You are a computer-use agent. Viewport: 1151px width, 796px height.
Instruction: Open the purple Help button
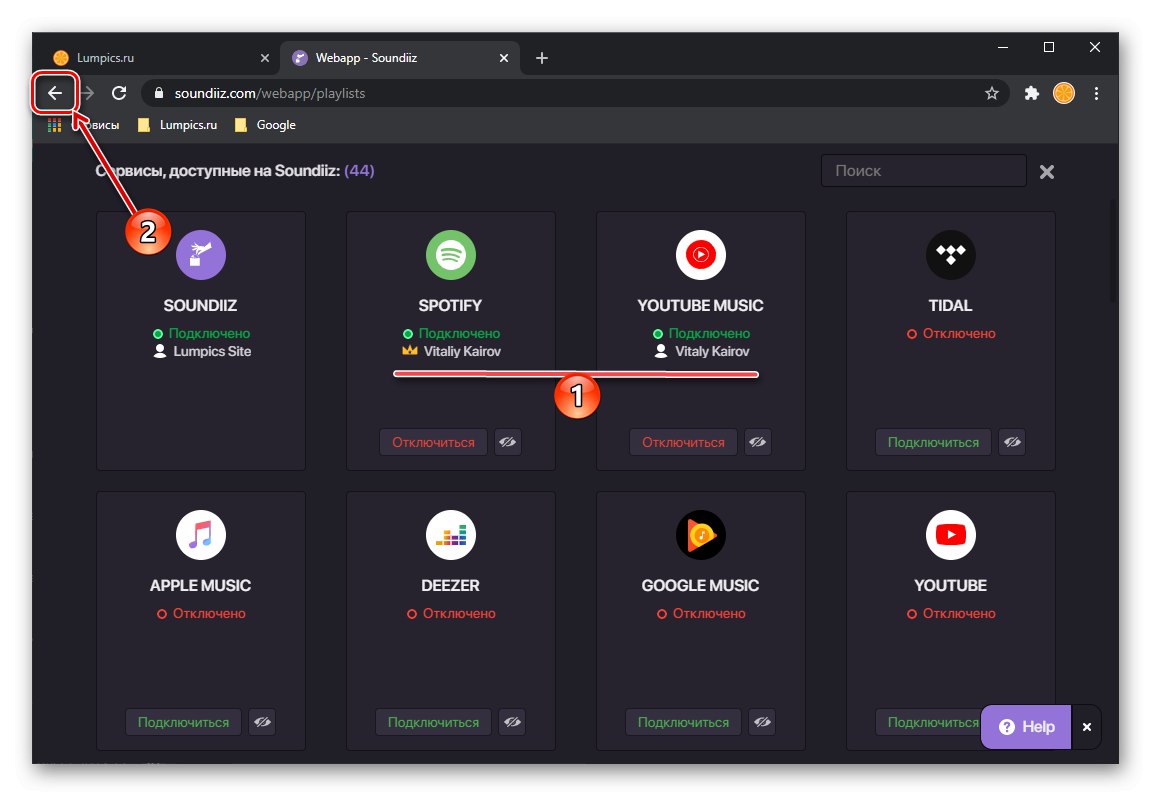(1026, 727)
